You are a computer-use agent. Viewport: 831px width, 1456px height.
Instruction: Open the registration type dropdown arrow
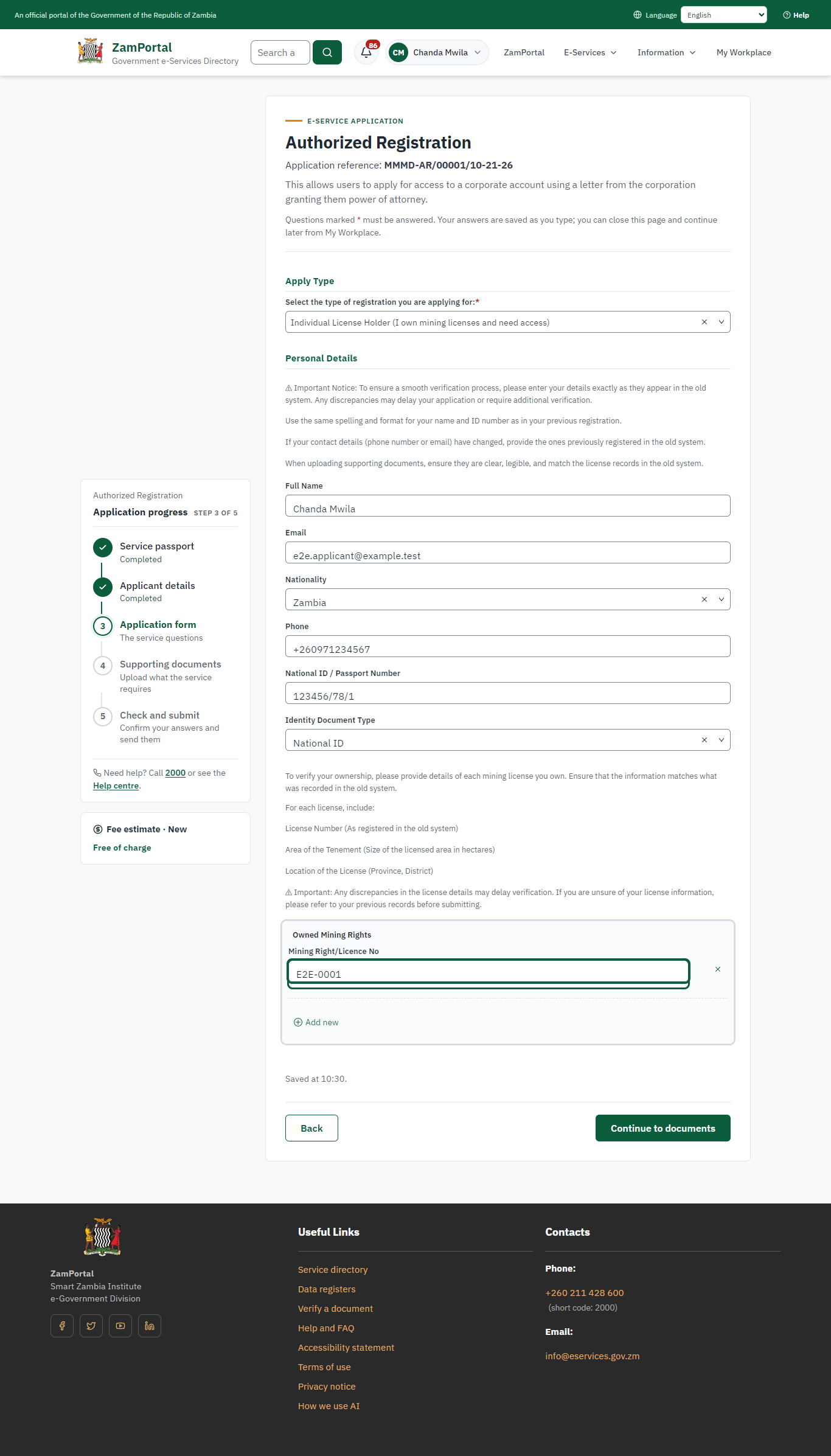pyautogui.click(x=721, y=322)
